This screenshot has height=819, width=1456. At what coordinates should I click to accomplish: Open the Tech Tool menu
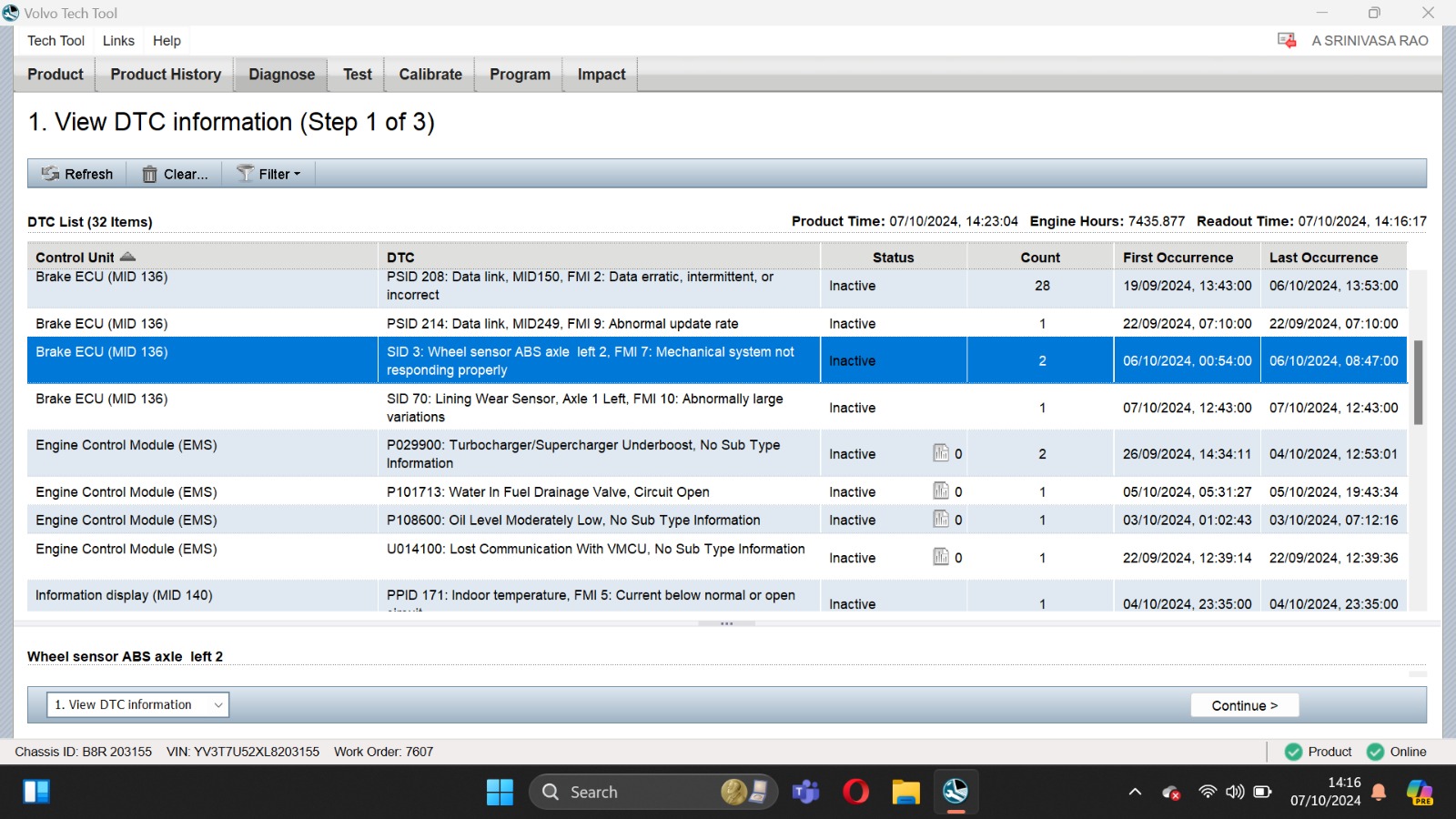point(56,41)
